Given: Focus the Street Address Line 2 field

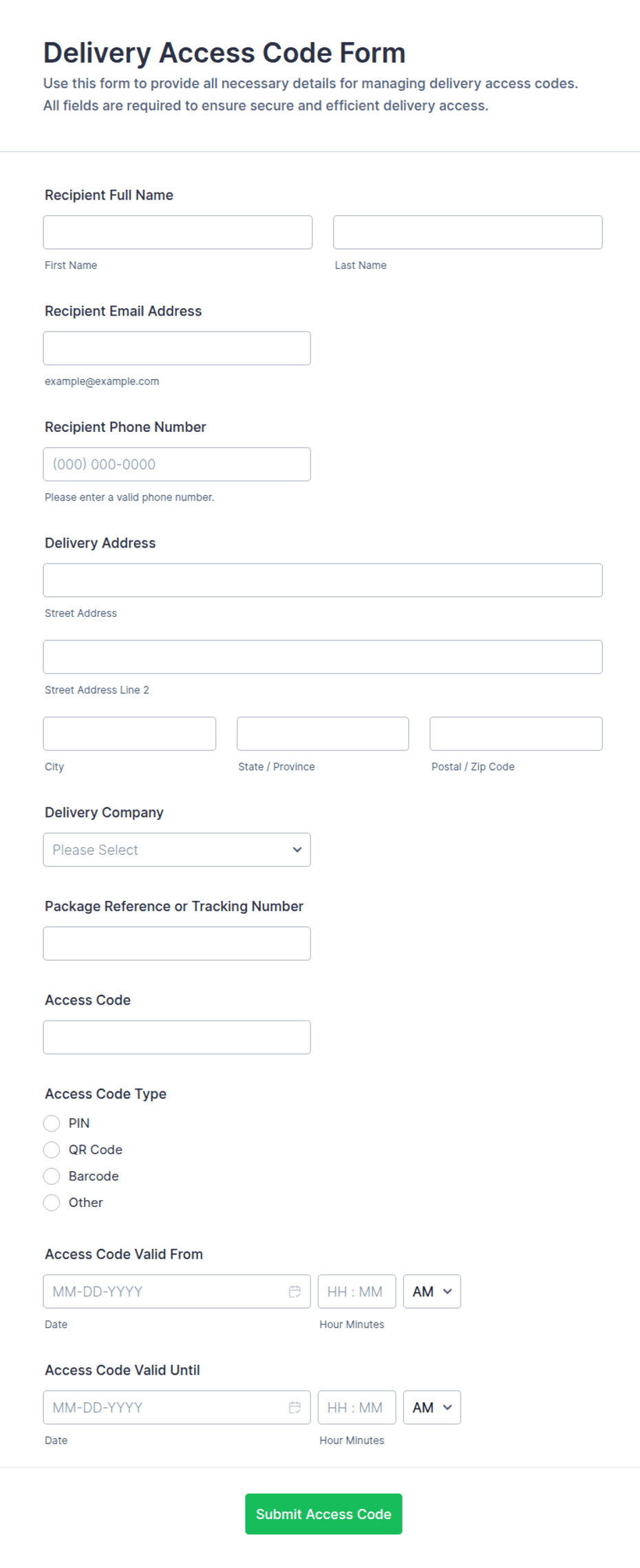Looking at the screenshot, I should pos(323,657).
